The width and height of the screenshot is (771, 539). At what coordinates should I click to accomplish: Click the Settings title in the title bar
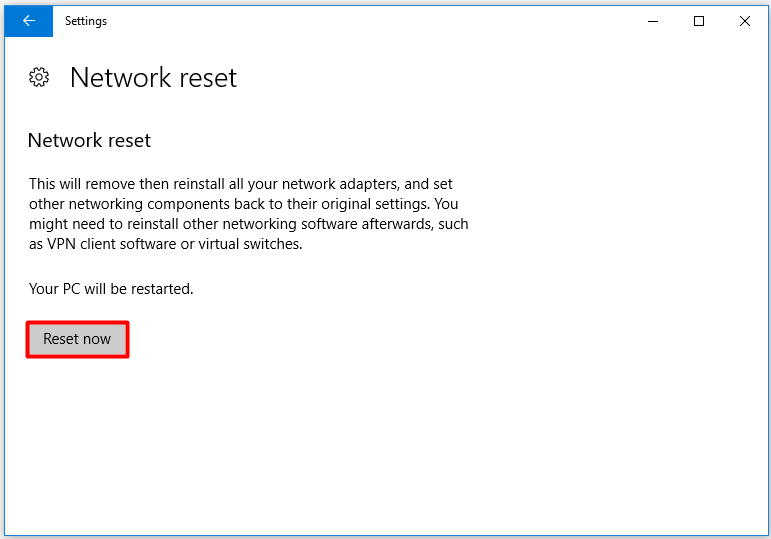coord(86,21)
